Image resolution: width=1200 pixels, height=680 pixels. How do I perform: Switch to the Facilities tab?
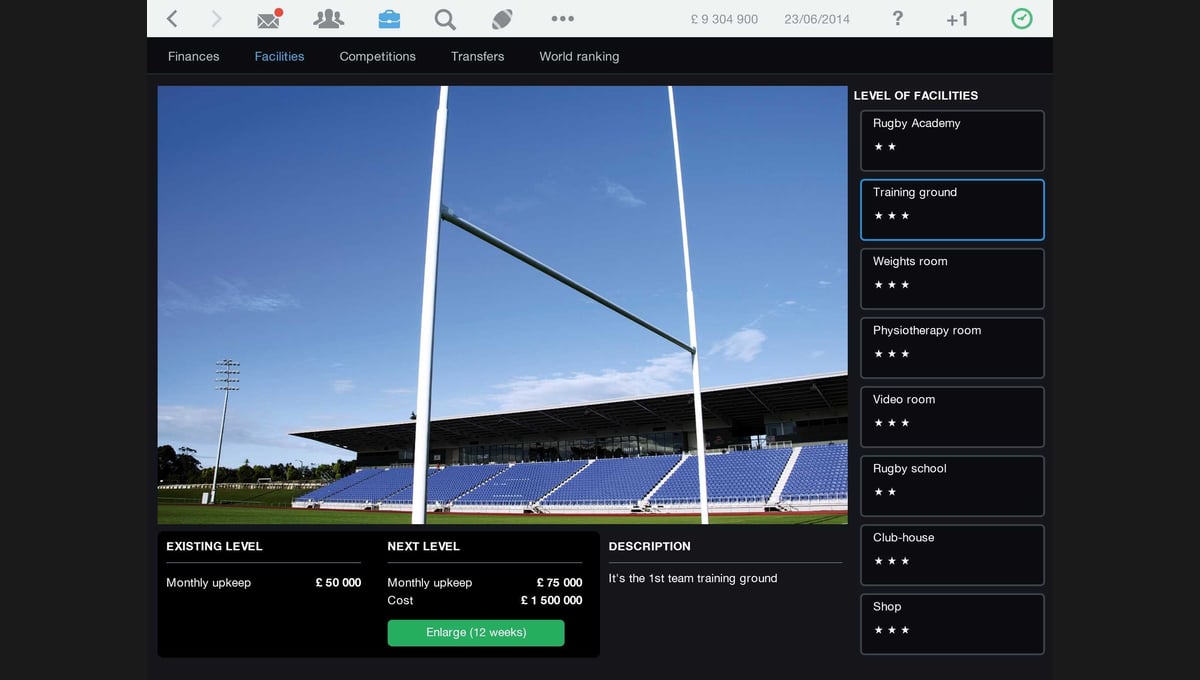(279, 56)
